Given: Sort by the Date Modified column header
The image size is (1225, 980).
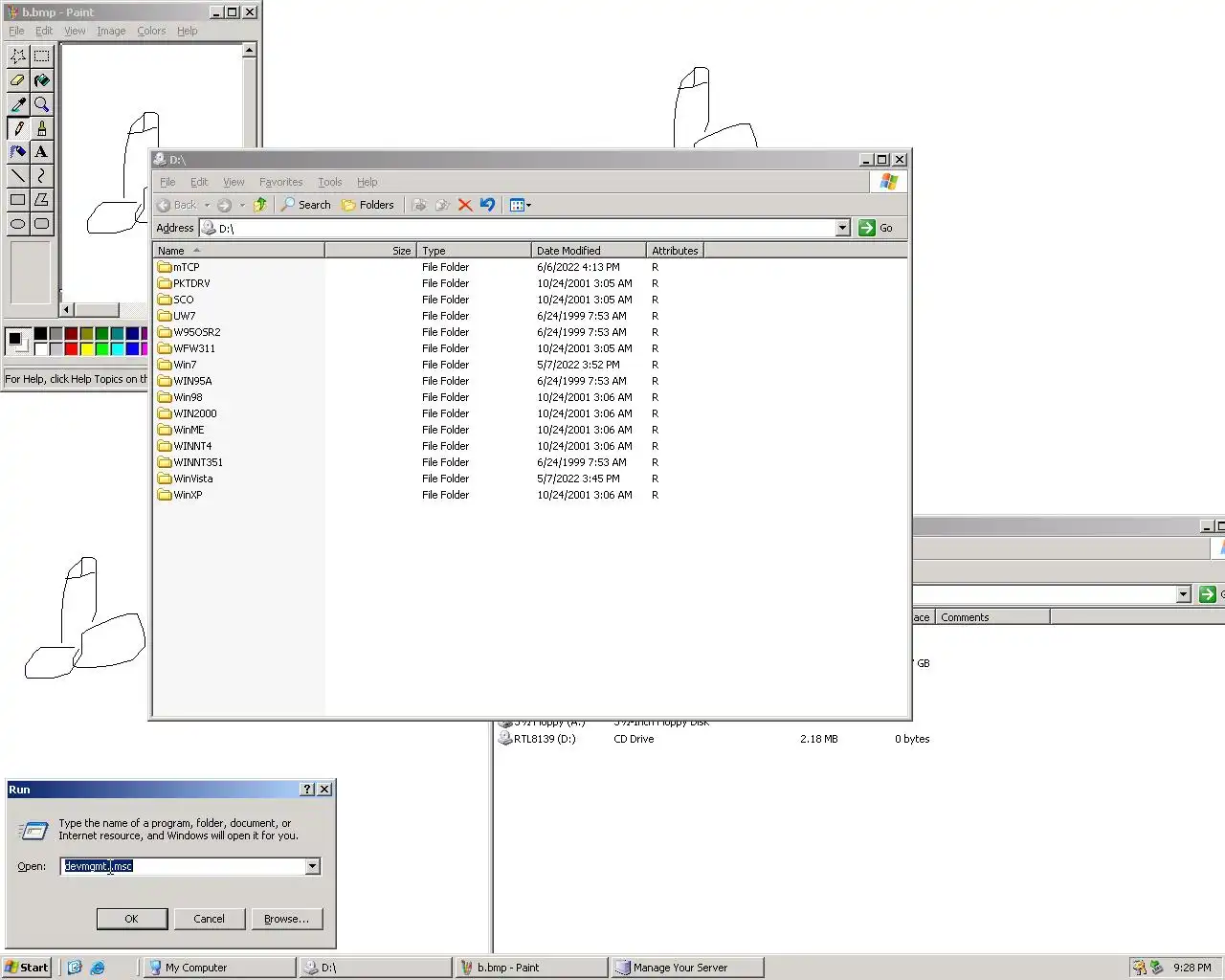Looking at the screenshot, I should point(589,251).
